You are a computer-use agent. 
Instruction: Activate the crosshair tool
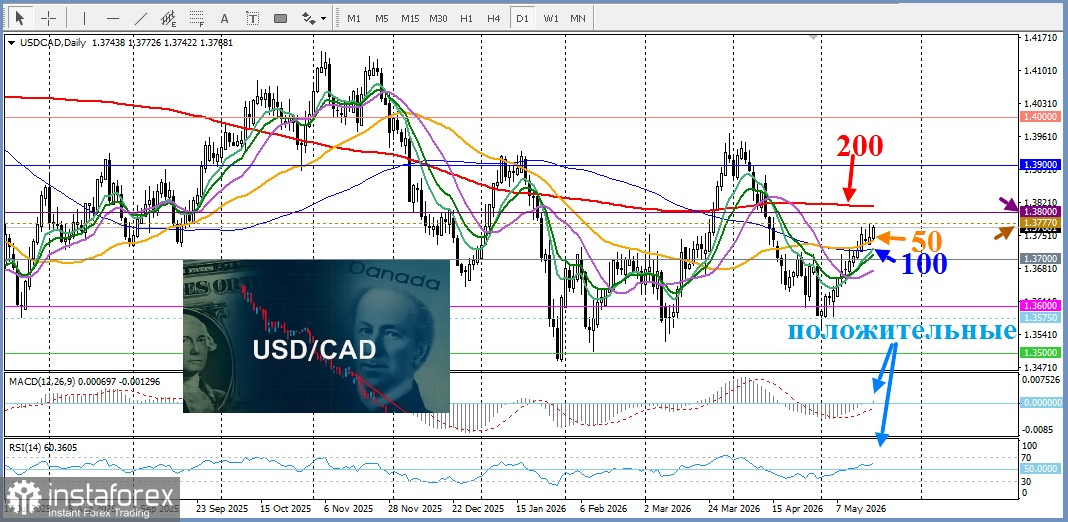(x=48, y=18)
